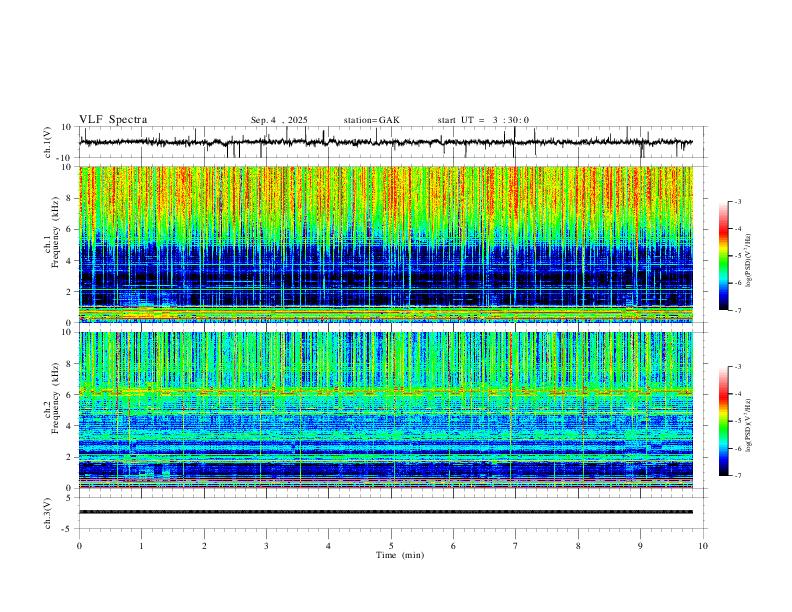The width and height of the screenshot is (792, 612).
Task: Click the ch.3 flat trace line
Action: [386, 512]
